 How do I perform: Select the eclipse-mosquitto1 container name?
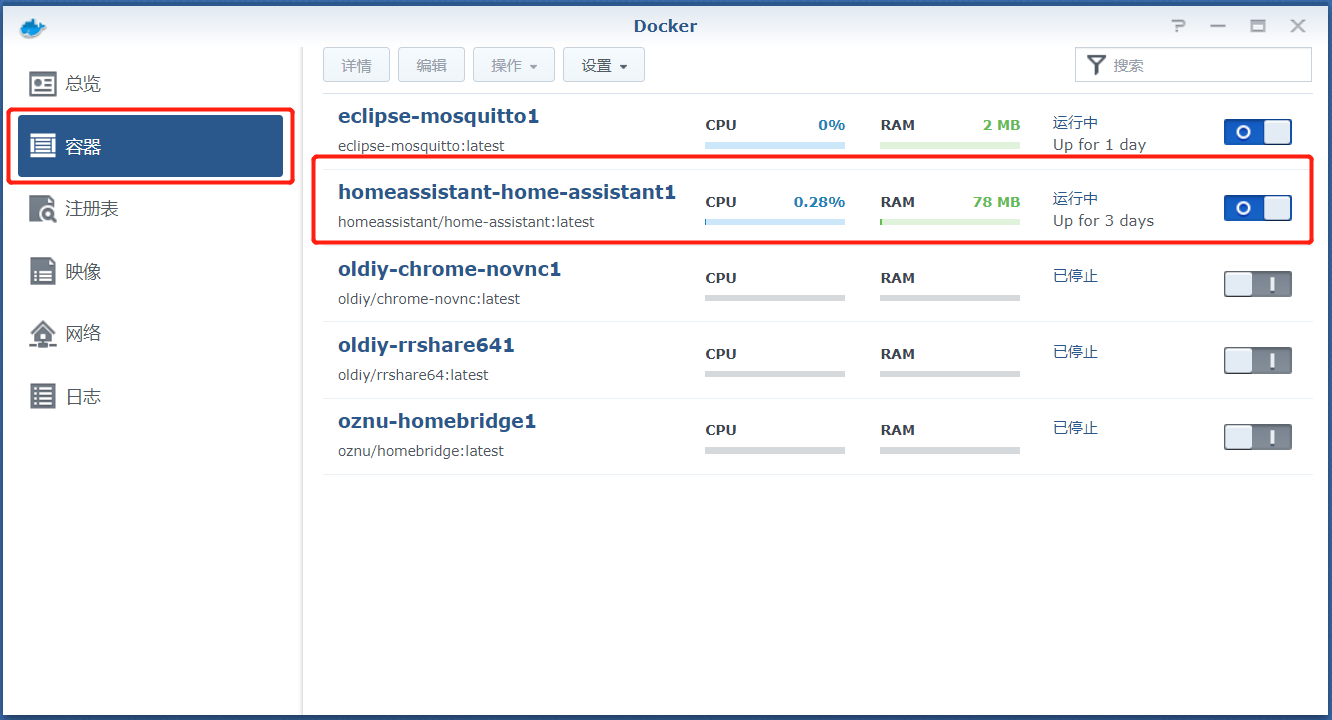439,116
